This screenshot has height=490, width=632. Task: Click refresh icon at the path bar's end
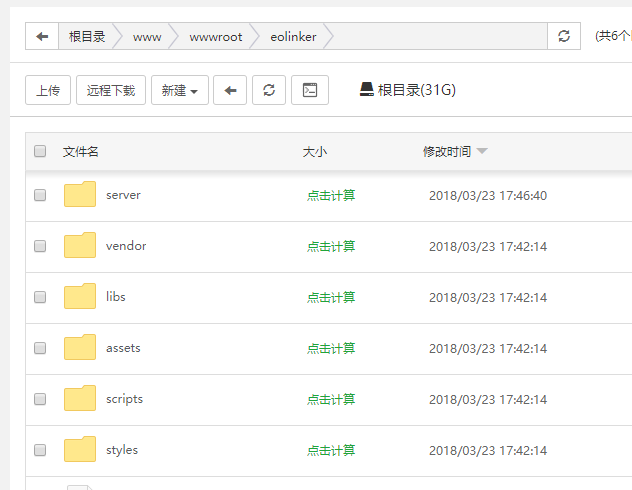(x=564, y=36)
